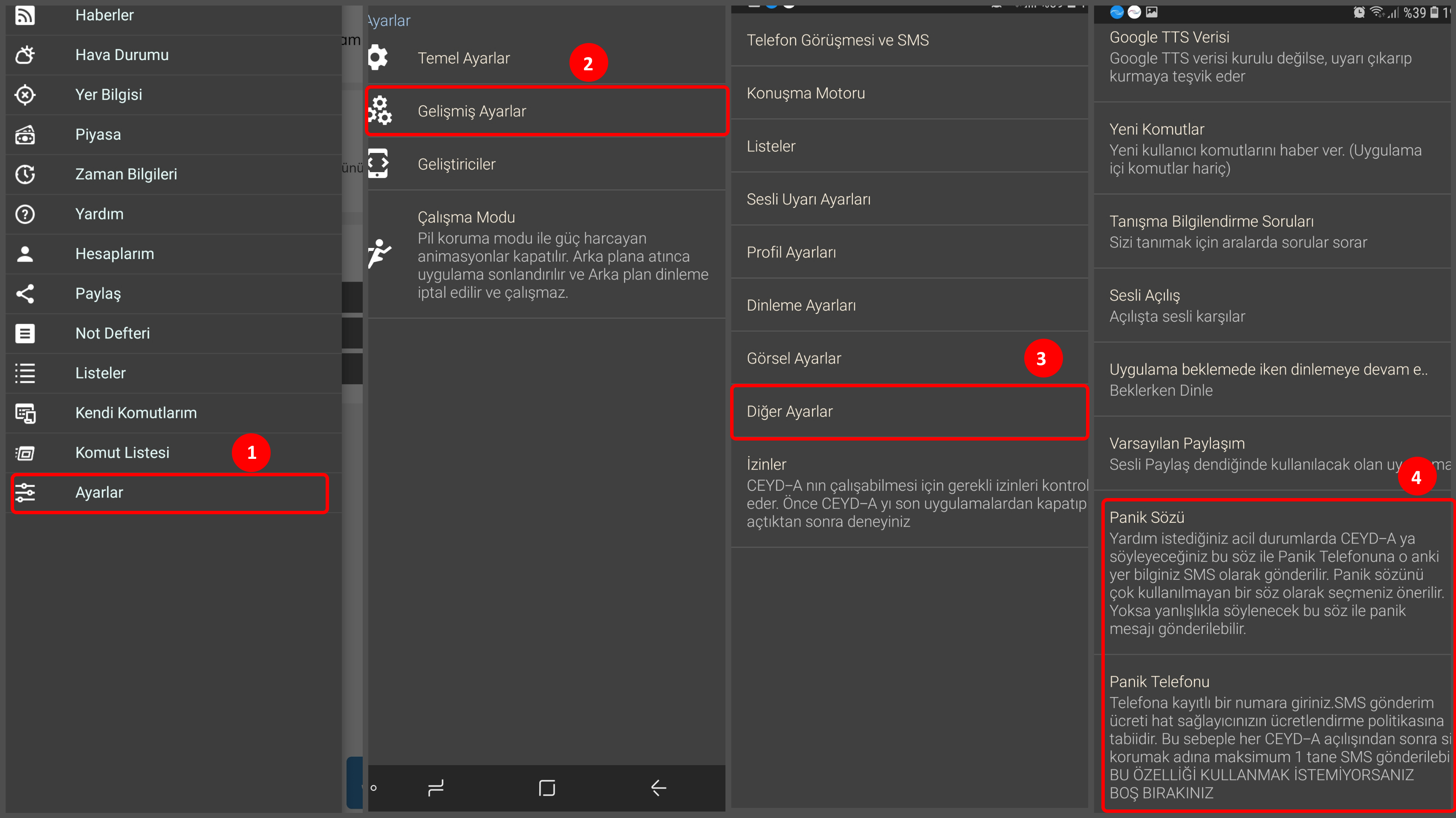Tap the Çalışma Modu running man icon
Image resolution: width=1456 pixels, height=818 pixels.
pyautogui.click(x=379, y=253)
